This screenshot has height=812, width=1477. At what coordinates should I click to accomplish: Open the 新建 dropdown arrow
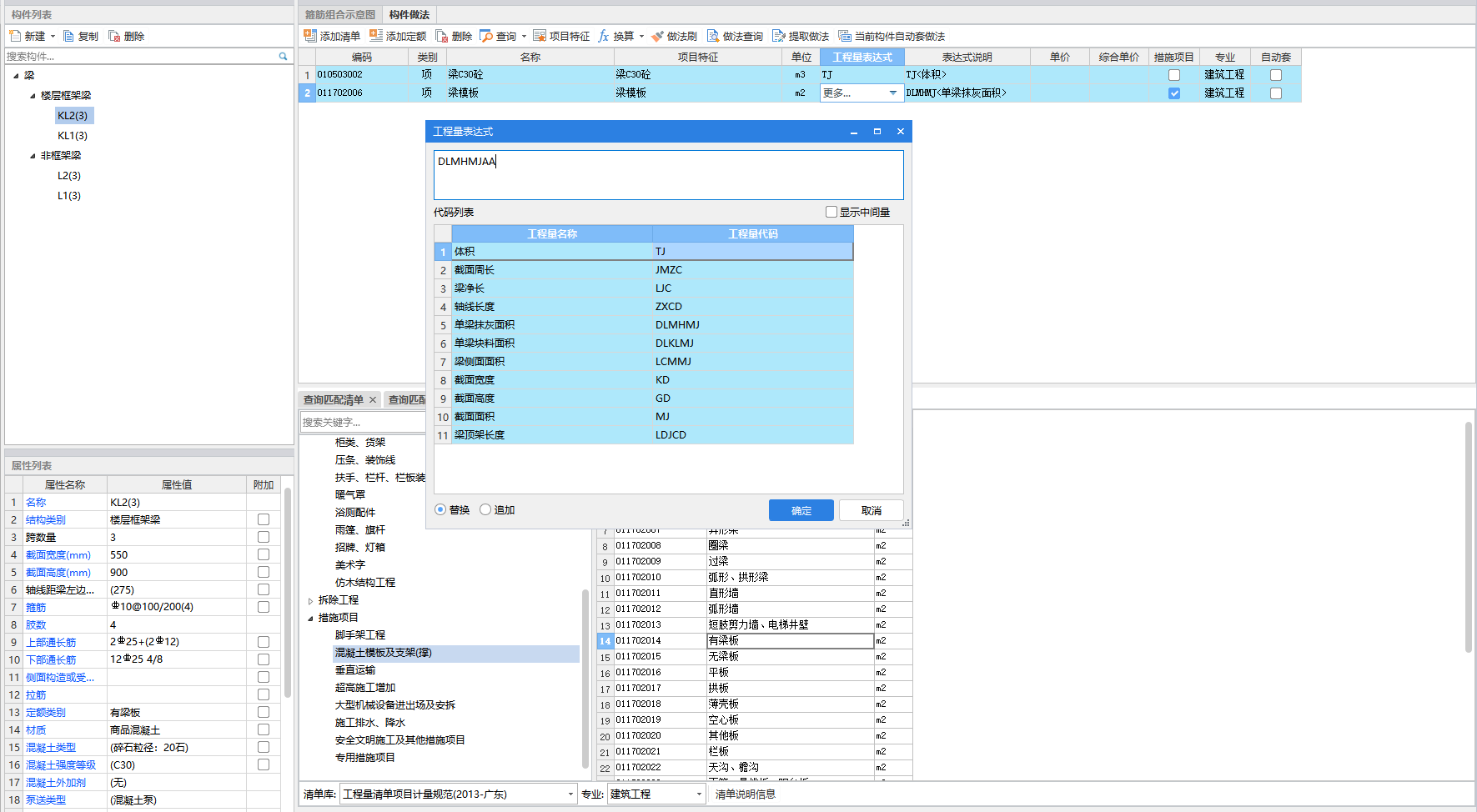tap(53, 36)
